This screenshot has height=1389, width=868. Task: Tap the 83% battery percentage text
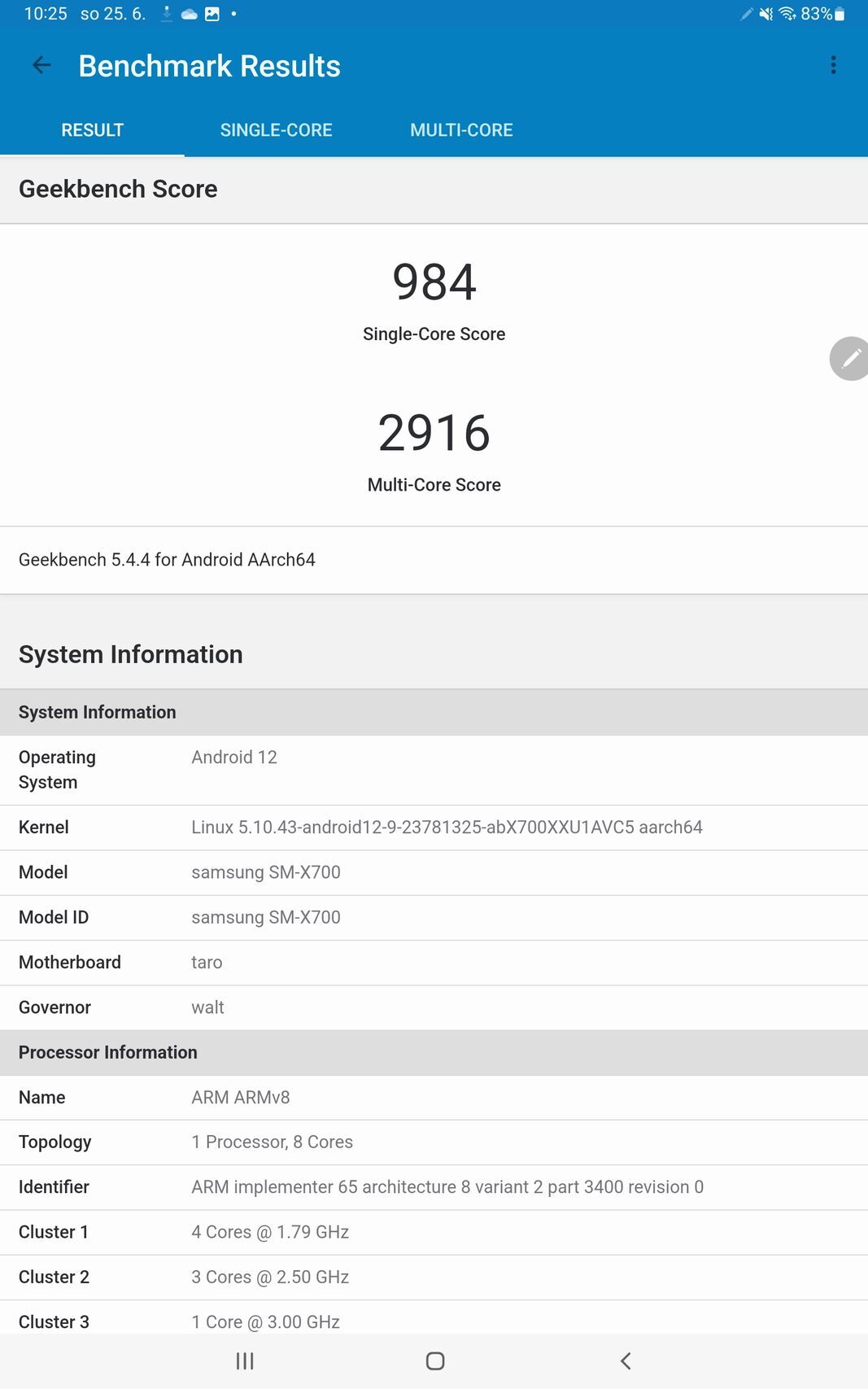coord(816,14)
